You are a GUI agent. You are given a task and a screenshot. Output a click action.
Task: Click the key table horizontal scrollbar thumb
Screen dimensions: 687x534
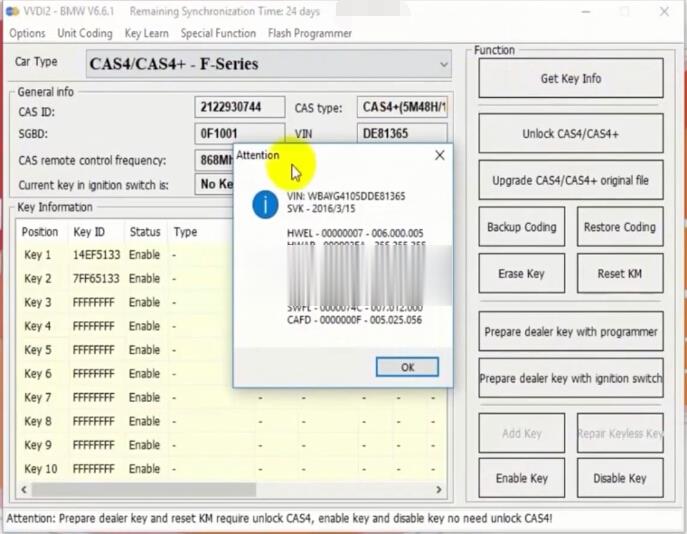[x=144, y=489]
